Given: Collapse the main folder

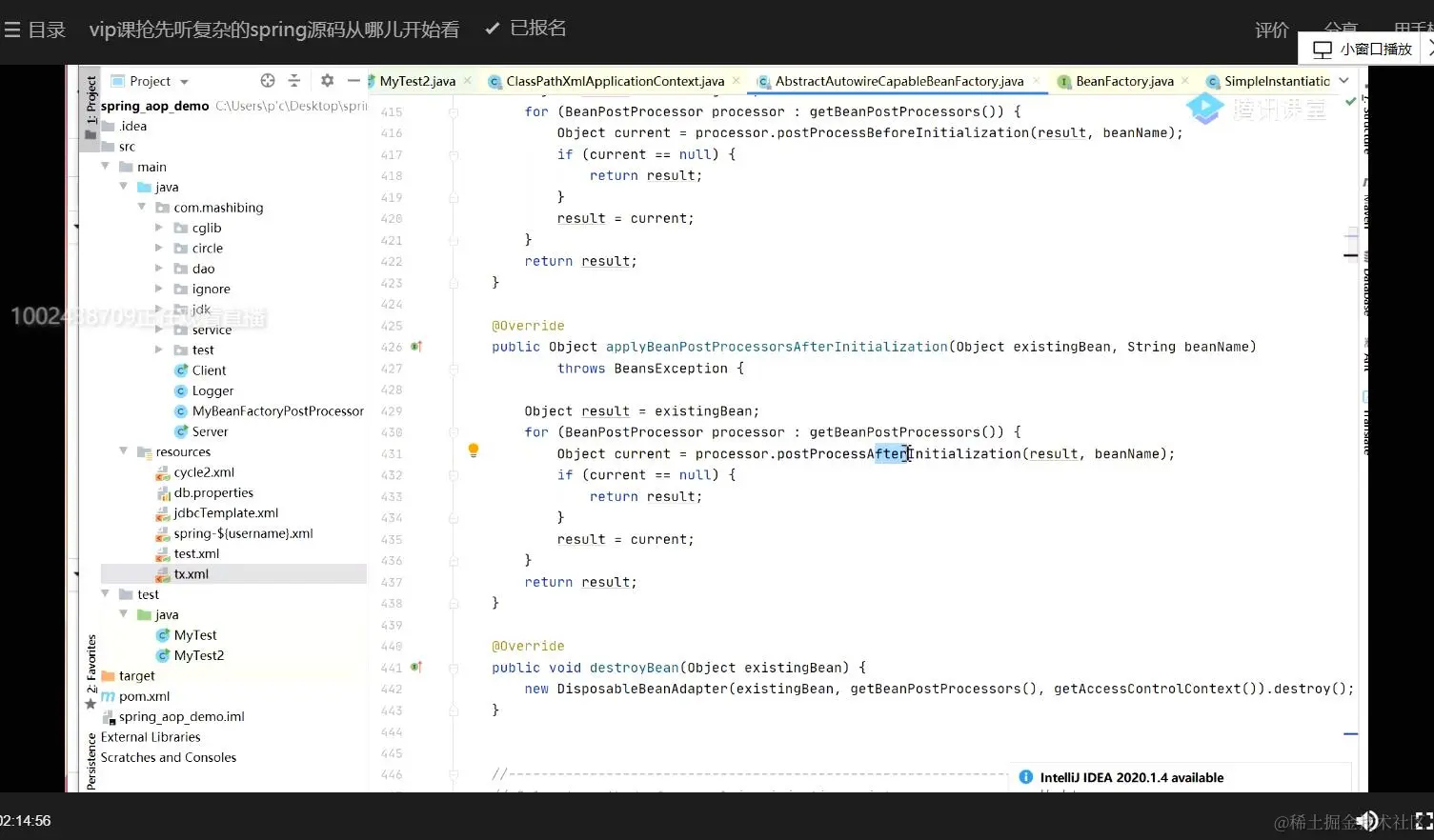Looking at the screenshot, I should point(105,167).
